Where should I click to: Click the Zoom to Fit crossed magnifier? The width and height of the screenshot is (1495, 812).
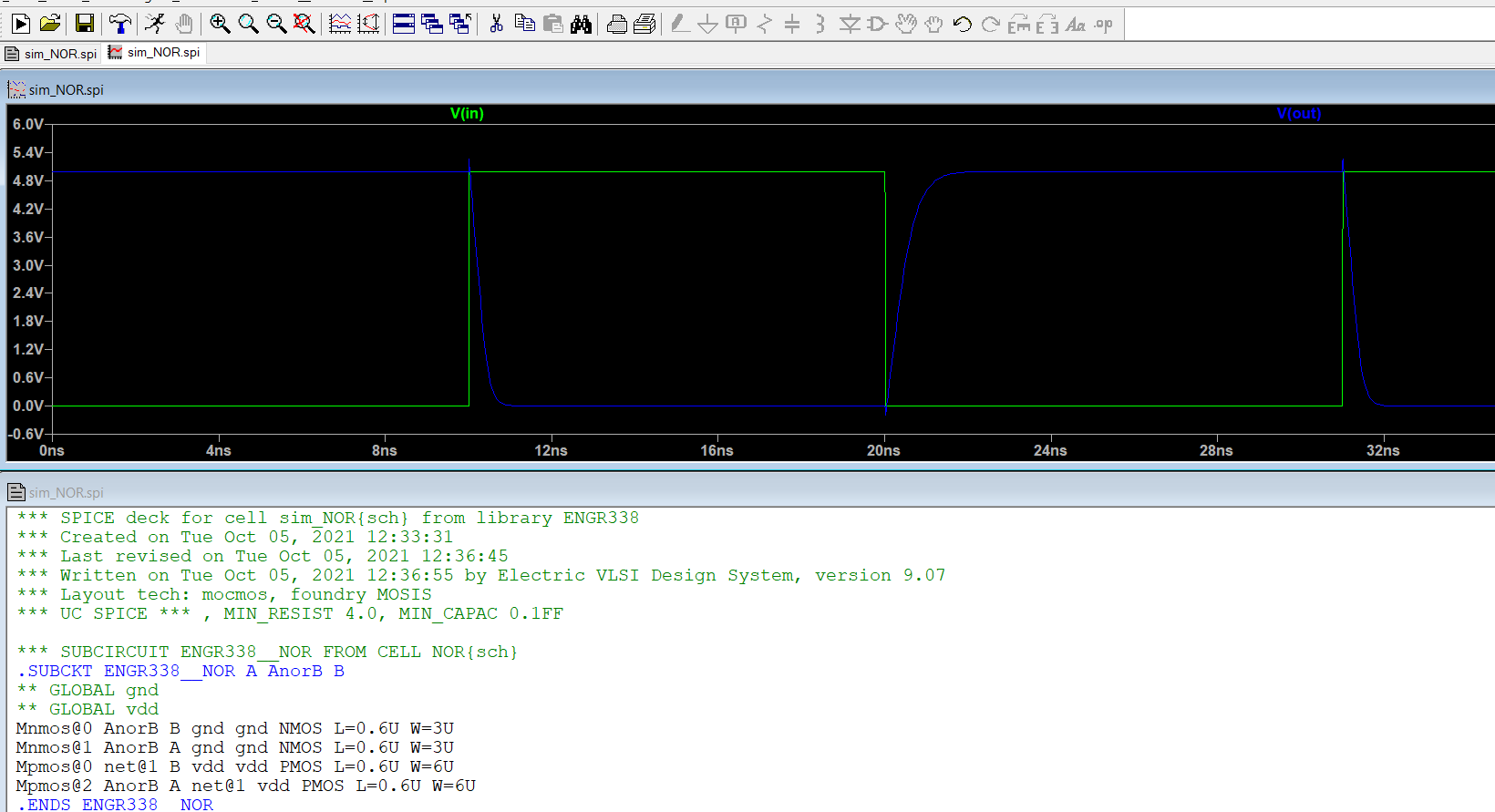[304, 25]
